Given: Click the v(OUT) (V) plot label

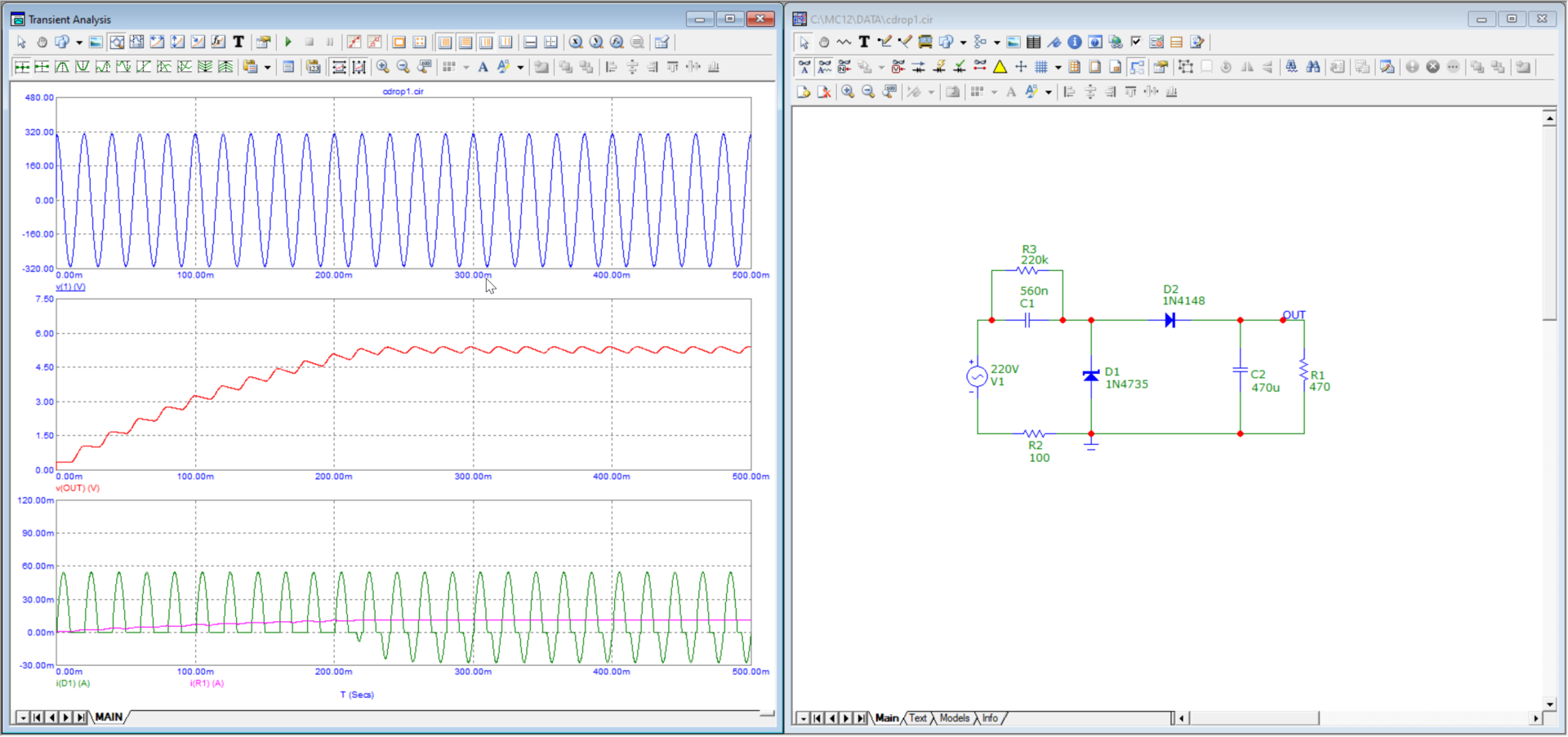Looking at the screenshot, I should (78, 488).
